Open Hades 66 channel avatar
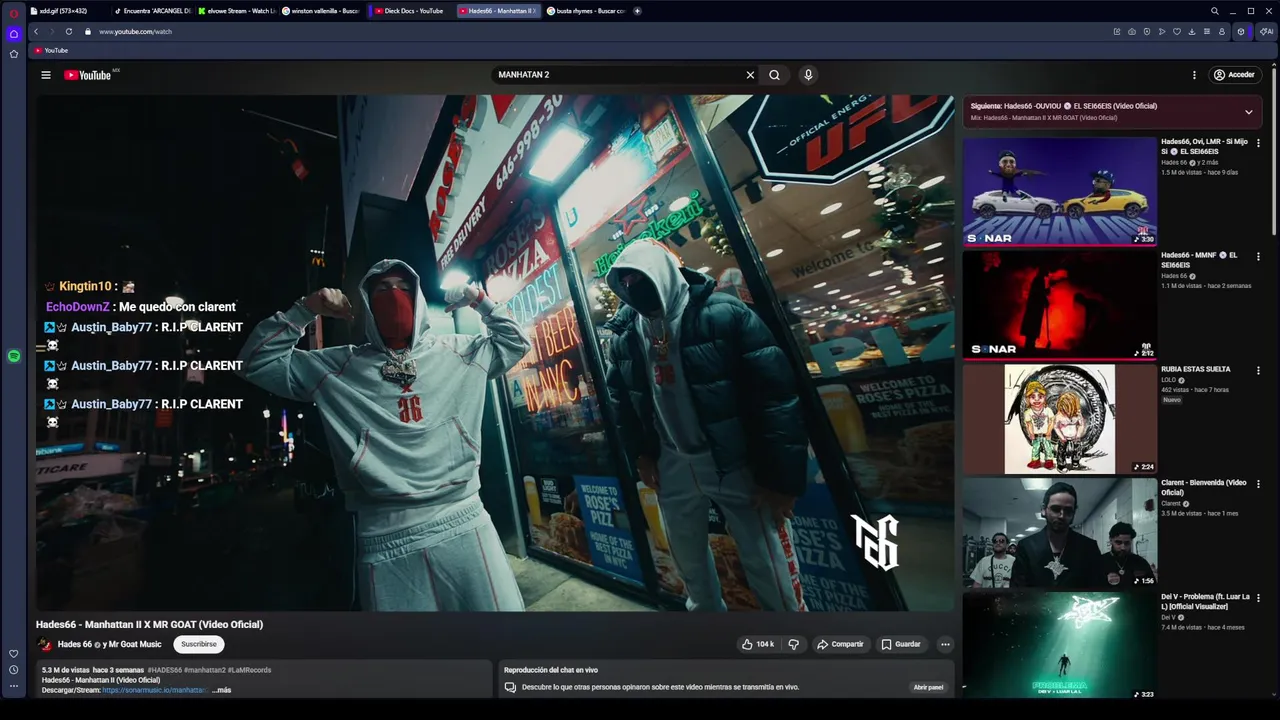The height and width of the screenshot is (720, 1280). click(45, 644)
